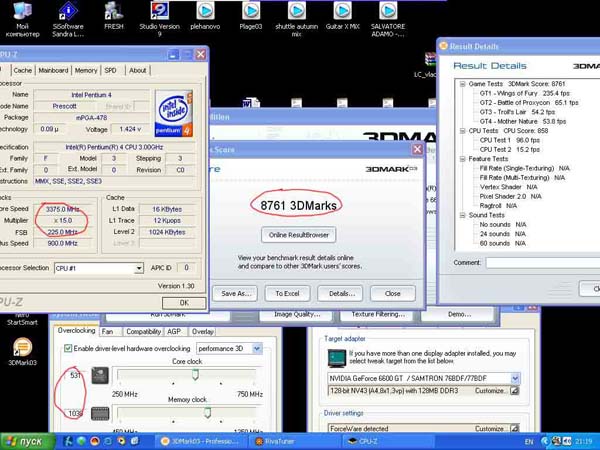Click the Memory clock chip icon
This screenshot has width=600, height=450.
point(100,414)
